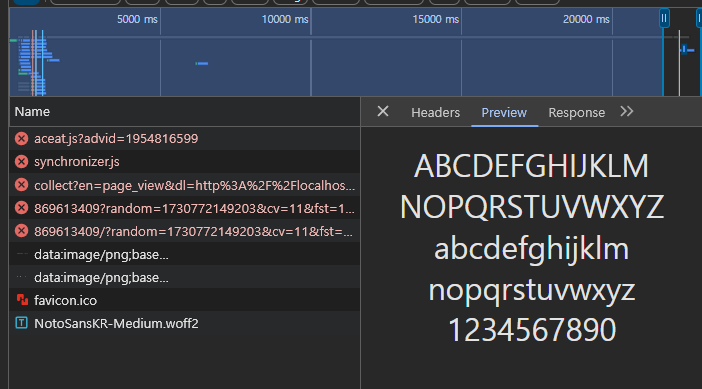Click error icon beside aceat.js
702x389 pixels.
(21, 139)
